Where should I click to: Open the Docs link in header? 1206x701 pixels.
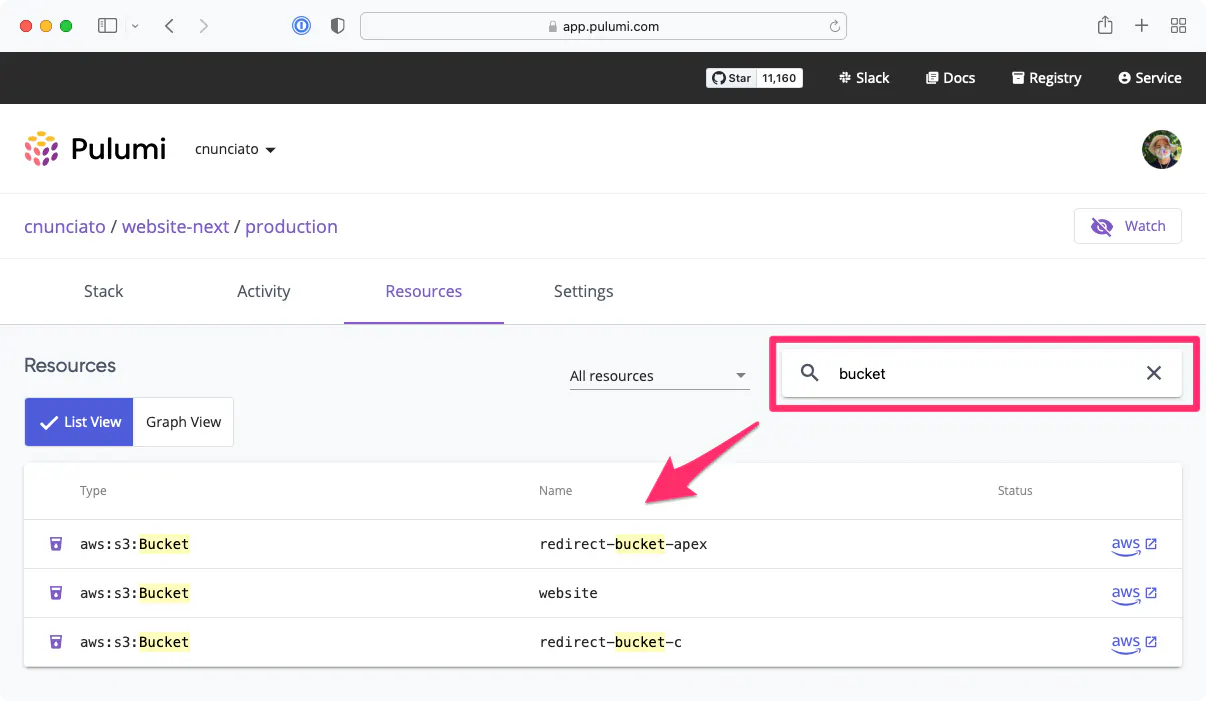(950, 78)
